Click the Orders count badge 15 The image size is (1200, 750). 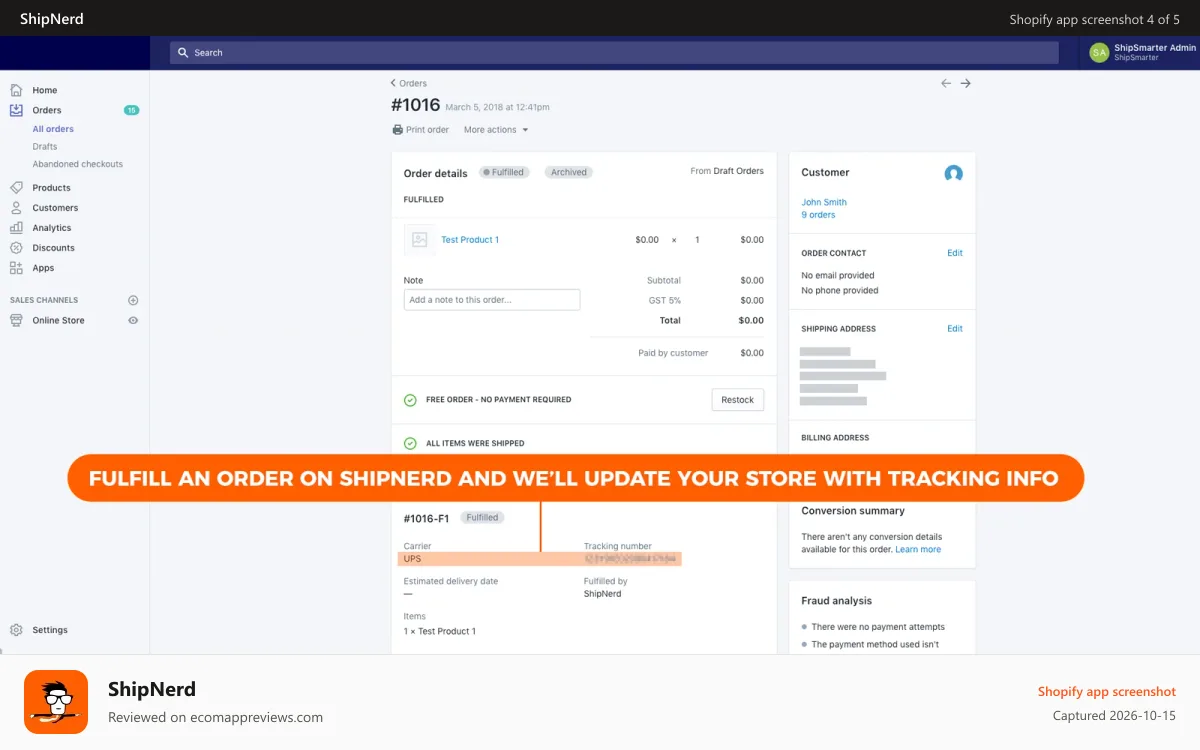click(132, 110)
